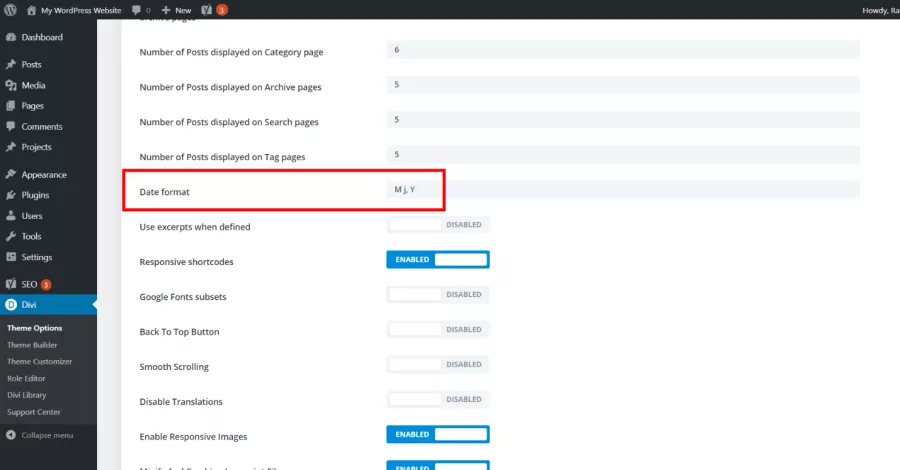This screenshot has height=470, width=900.
Task: Open the Dashboard menu label
Action: coord(42,37)
